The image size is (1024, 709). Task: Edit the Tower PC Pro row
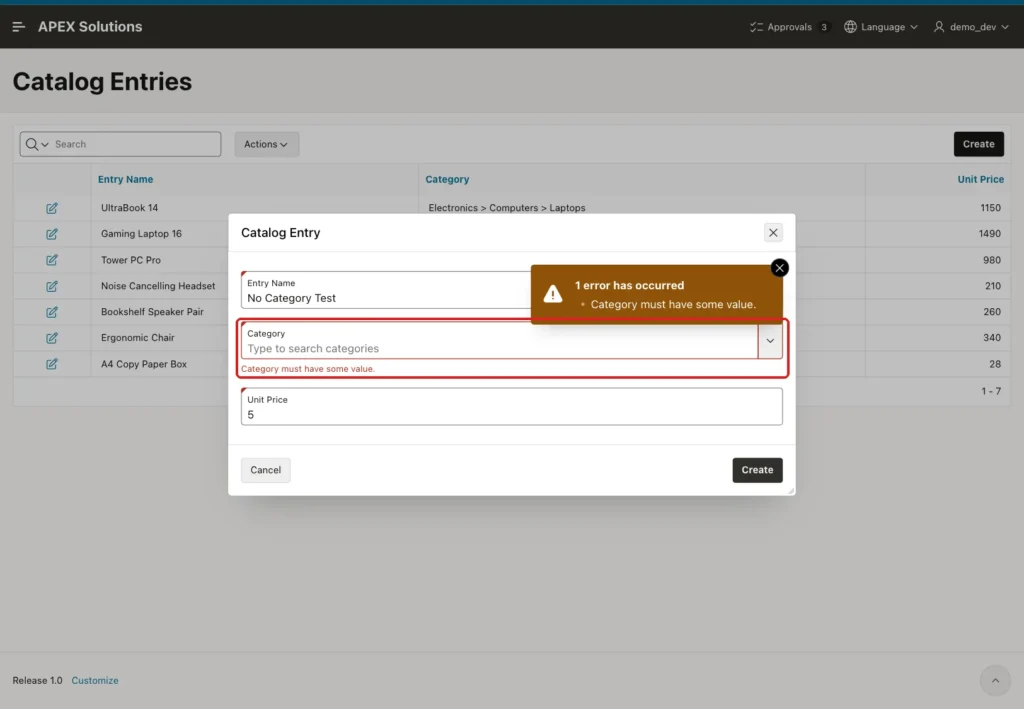pos(52,260)
